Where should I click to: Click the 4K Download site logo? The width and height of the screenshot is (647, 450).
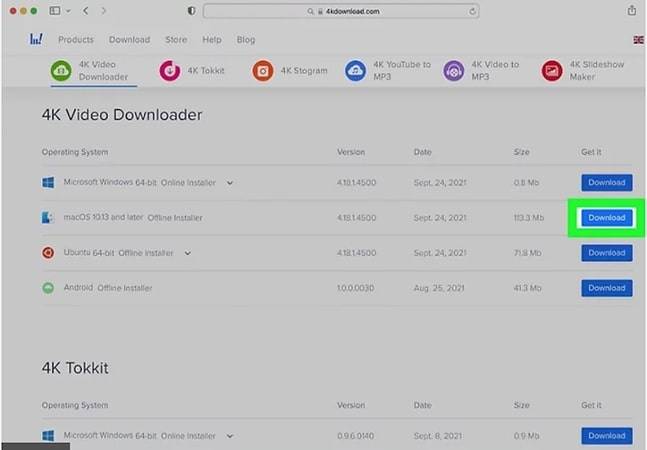pos(36,40)
